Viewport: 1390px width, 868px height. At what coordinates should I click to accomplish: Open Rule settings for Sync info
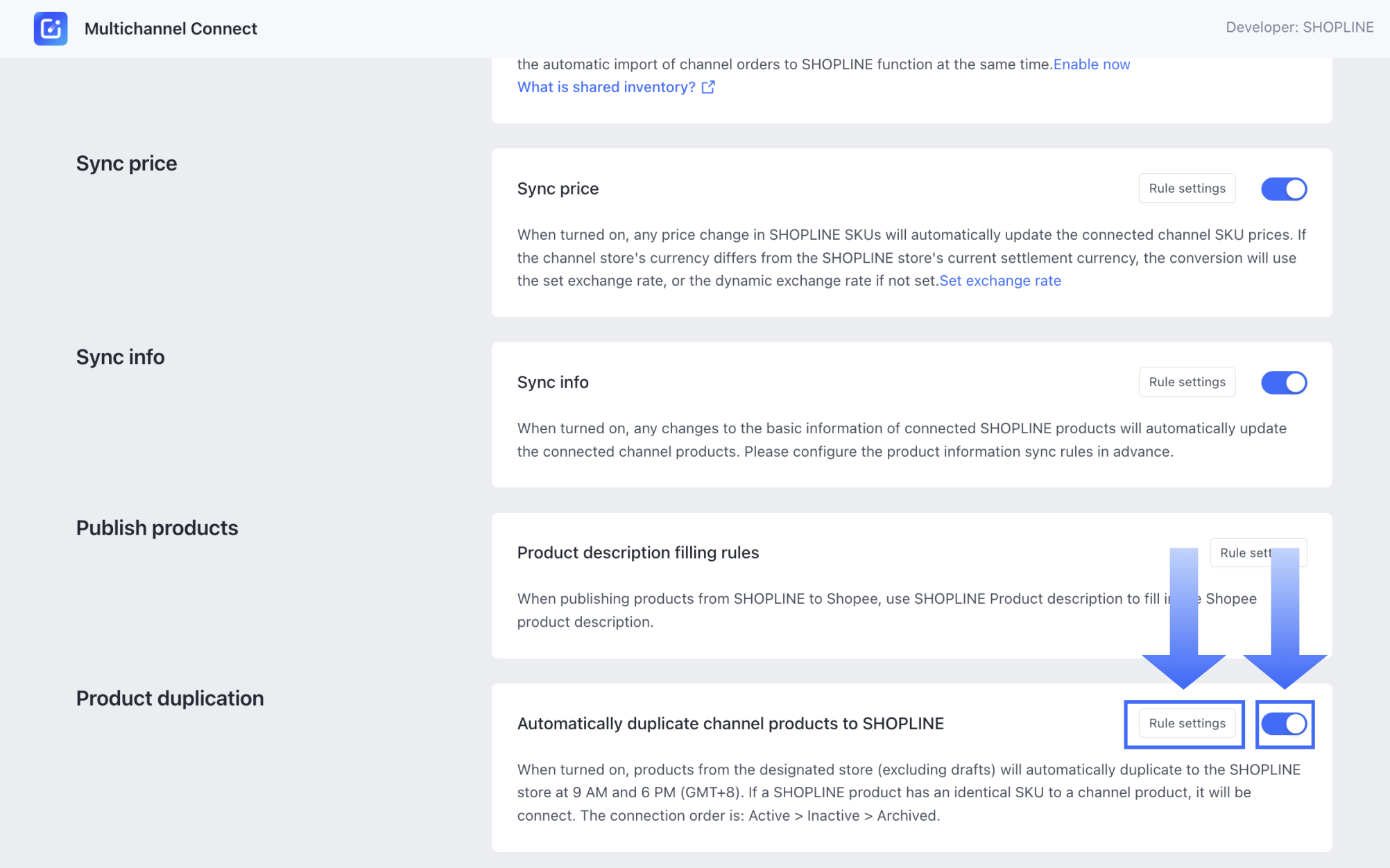1187,382
